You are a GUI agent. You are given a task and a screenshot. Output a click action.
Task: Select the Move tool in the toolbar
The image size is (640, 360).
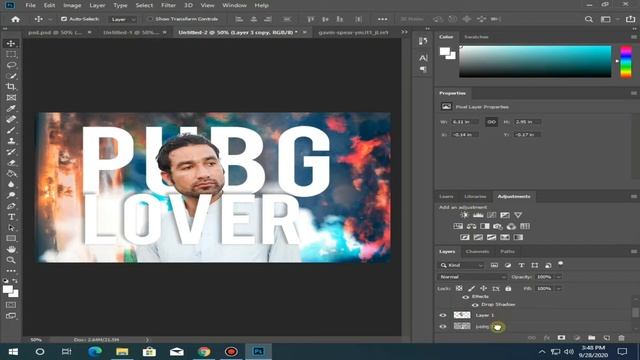(x=11, y=43)
